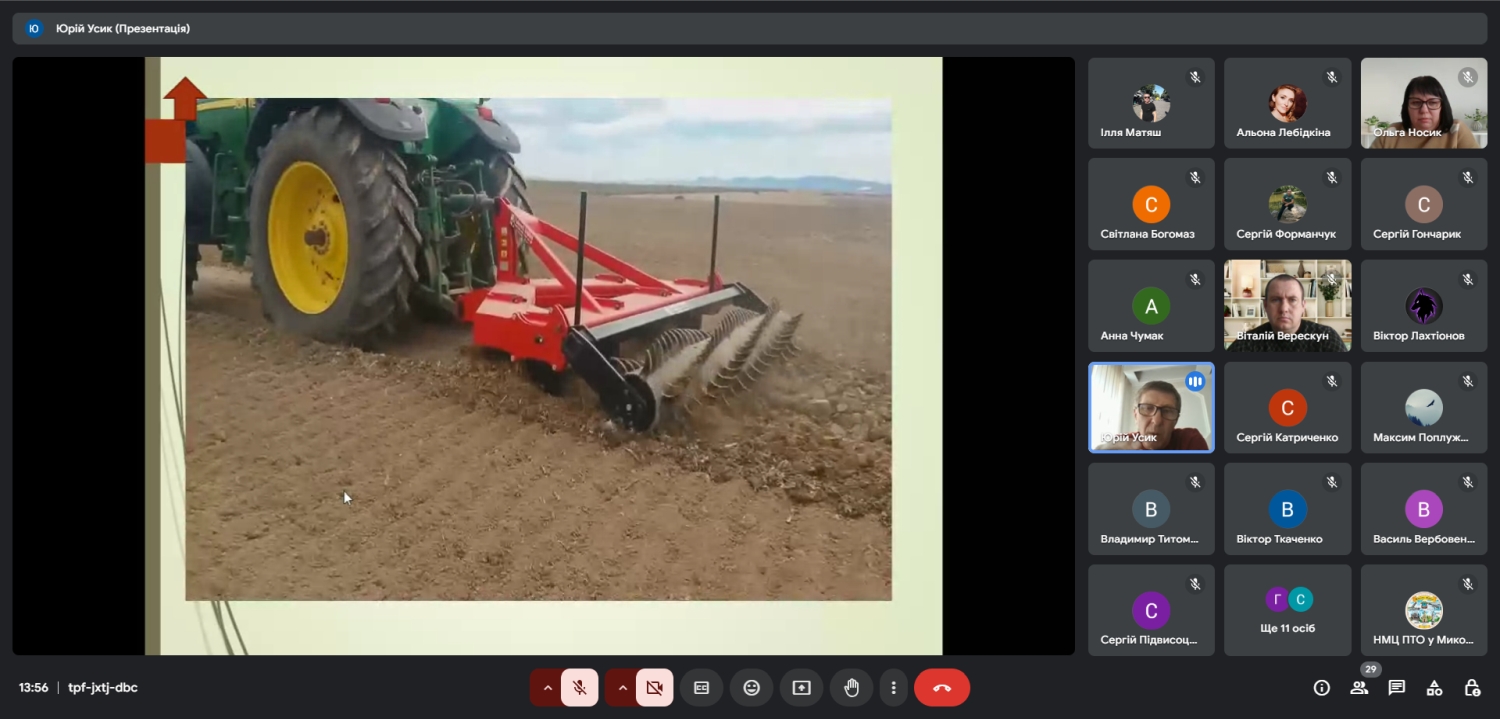Select Ілля Матяш participant tile
Viewport: 1500px width, 719px height.
point(1151,103)
